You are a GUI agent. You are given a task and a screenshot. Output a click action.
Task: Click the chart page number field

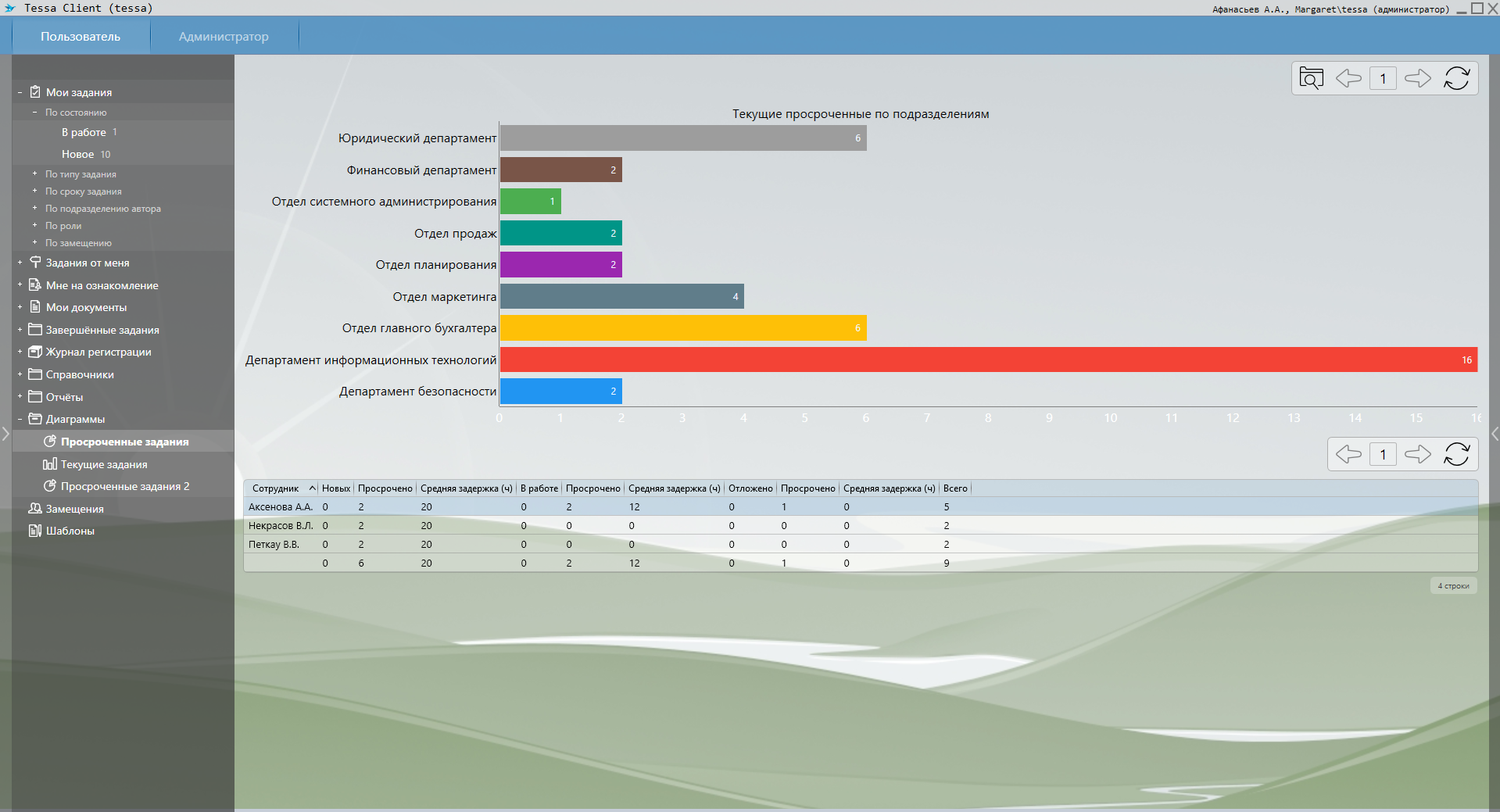1383,78
